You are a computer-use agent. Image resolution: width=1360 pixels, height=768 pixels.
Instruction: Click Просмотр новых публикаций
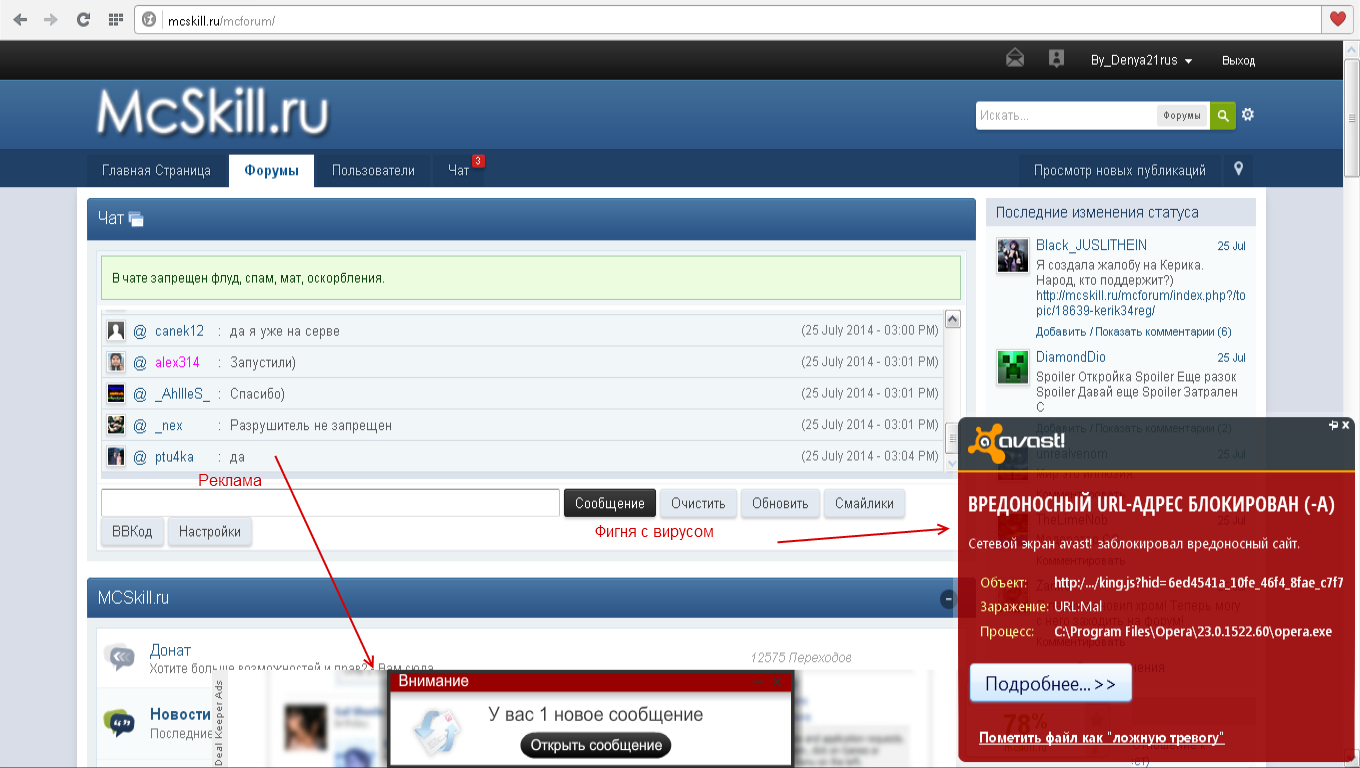point(1120,170)
